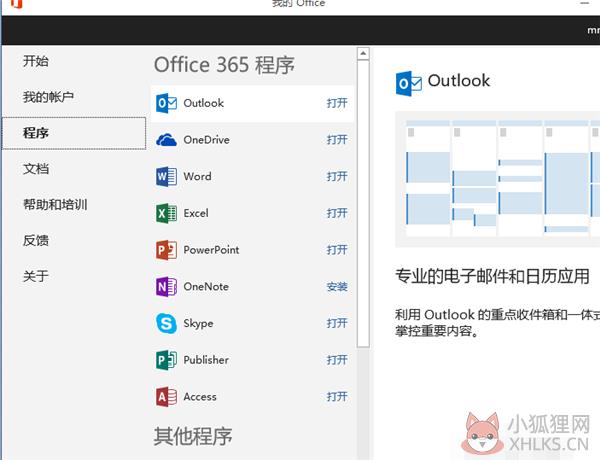Go to 我的帐户 in the sidebar
The width and height of the screenshot is (600, 460).
48,97
